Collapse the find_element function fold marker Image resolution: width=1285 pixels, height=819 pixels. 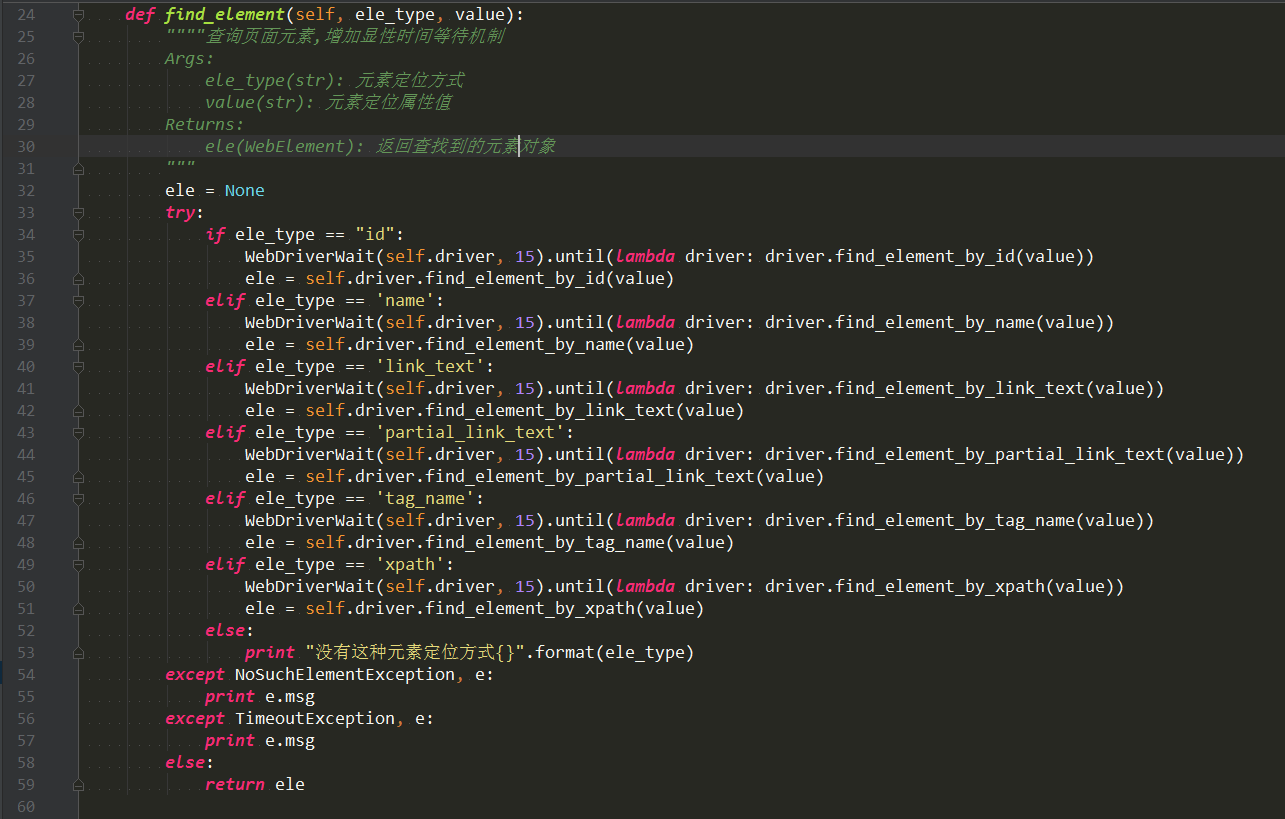point(78,15)
